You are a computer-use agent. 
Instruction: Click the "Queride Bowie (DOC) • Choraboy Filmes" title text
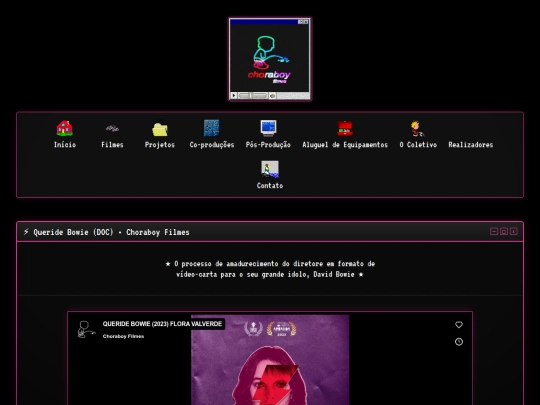tap(111, 232)
